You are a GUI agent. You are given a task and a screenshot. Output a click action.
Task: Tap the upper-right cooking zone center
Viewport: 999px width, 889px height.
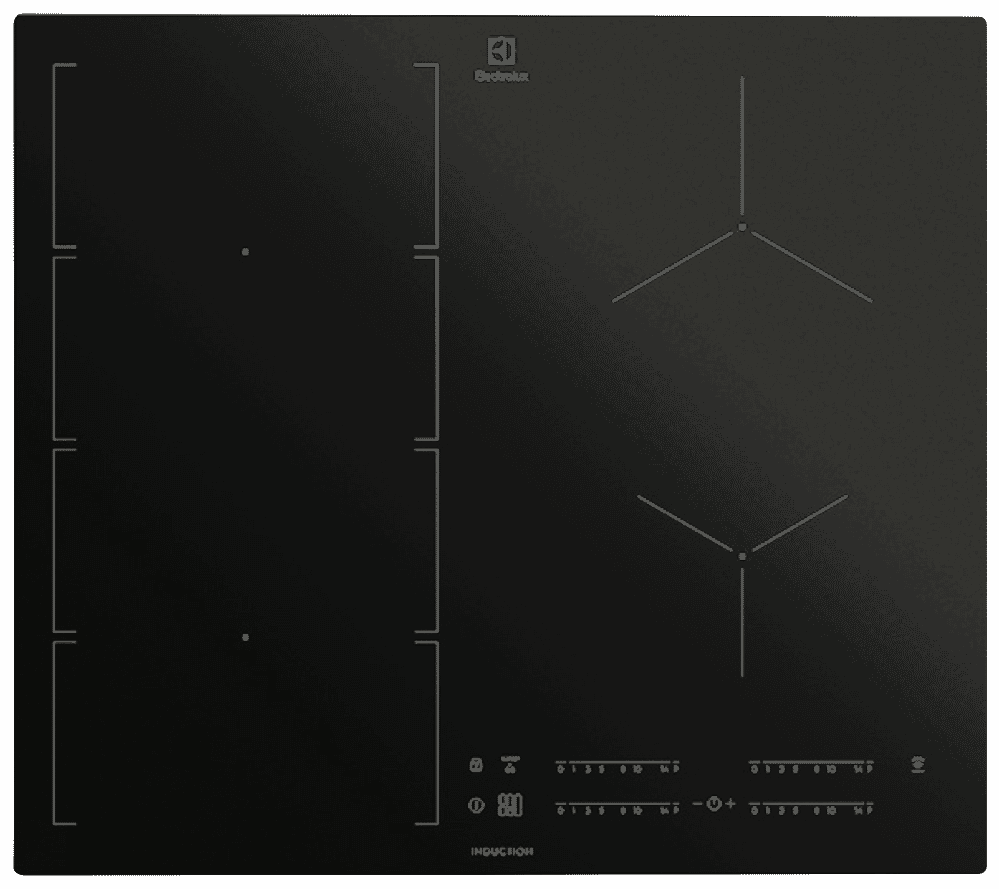(742, 226)
